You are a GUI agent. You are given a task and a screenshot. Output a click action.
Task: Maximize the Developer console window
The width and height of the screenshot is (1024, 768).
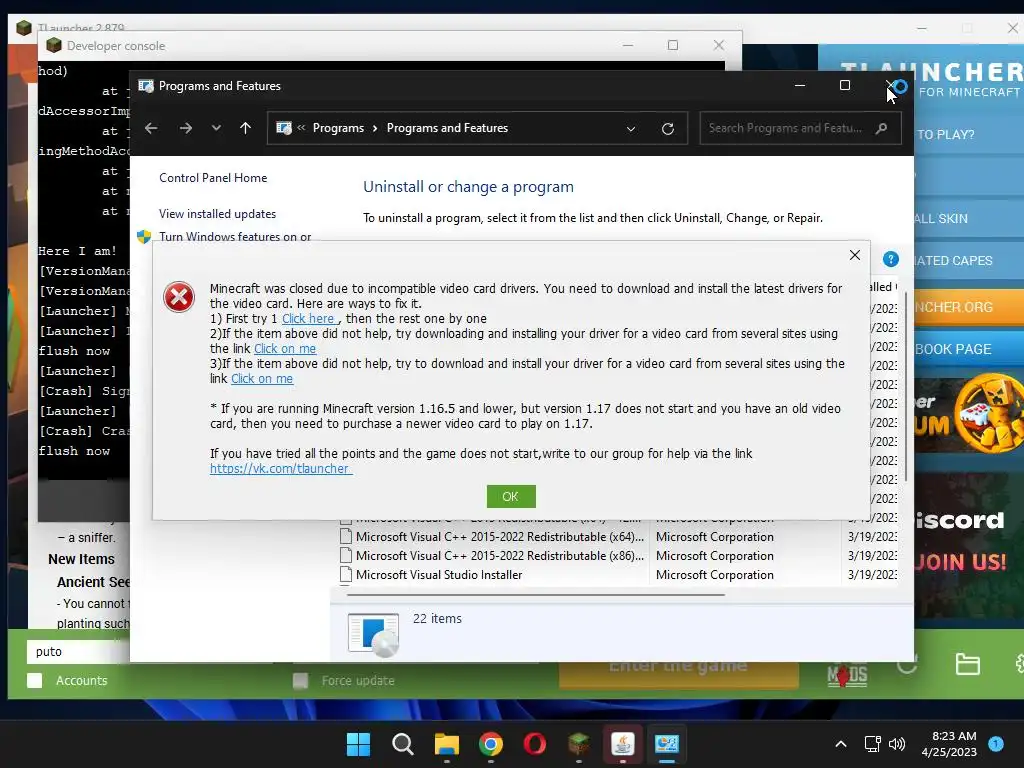click(x=673, y=45)
